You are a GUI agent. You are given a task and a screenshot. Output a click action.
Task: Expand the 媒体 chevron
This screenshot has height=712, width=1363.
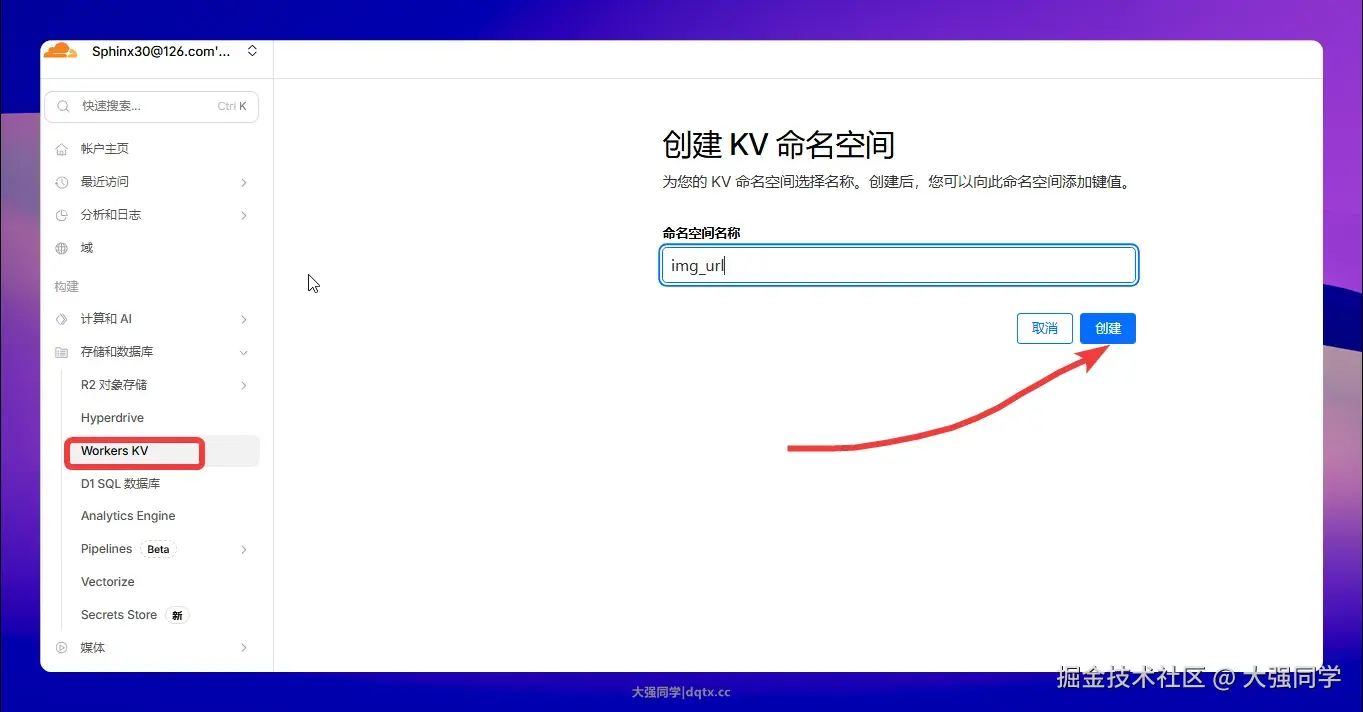(244, 648)
